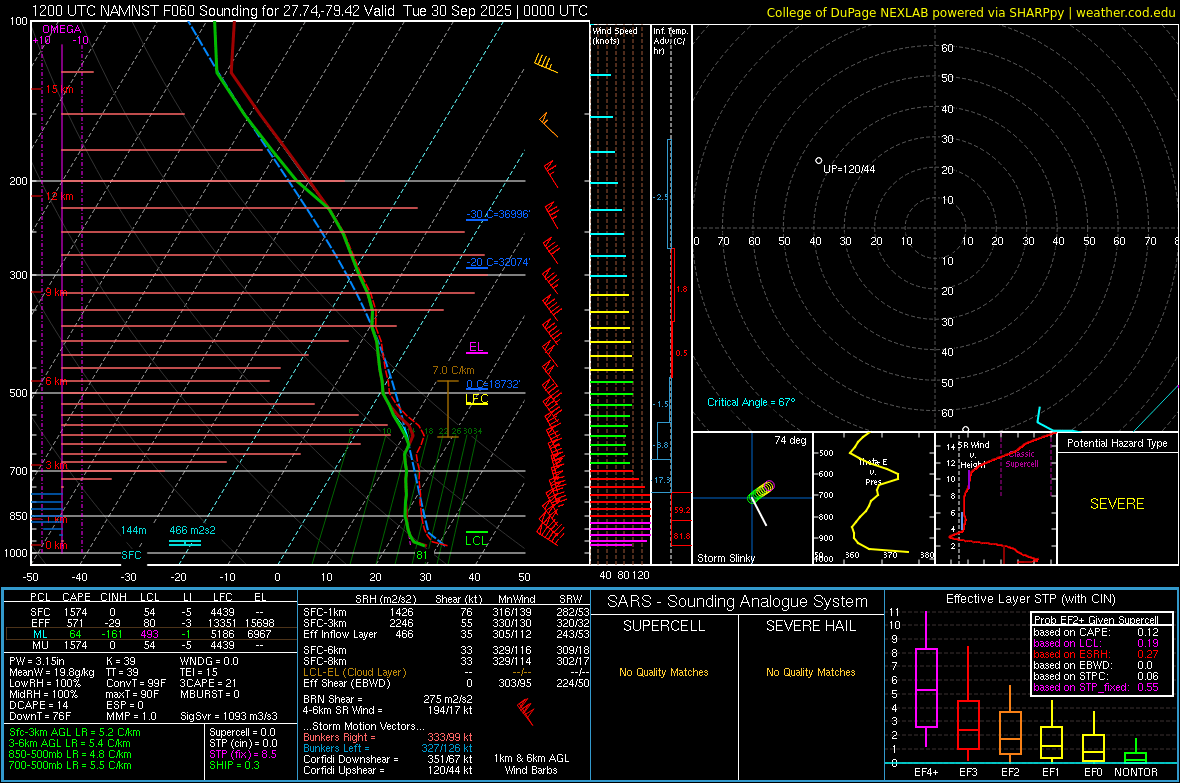The image size is (1180, 783).
Task: Select the 9 km height marker
Action: point(56,292)
